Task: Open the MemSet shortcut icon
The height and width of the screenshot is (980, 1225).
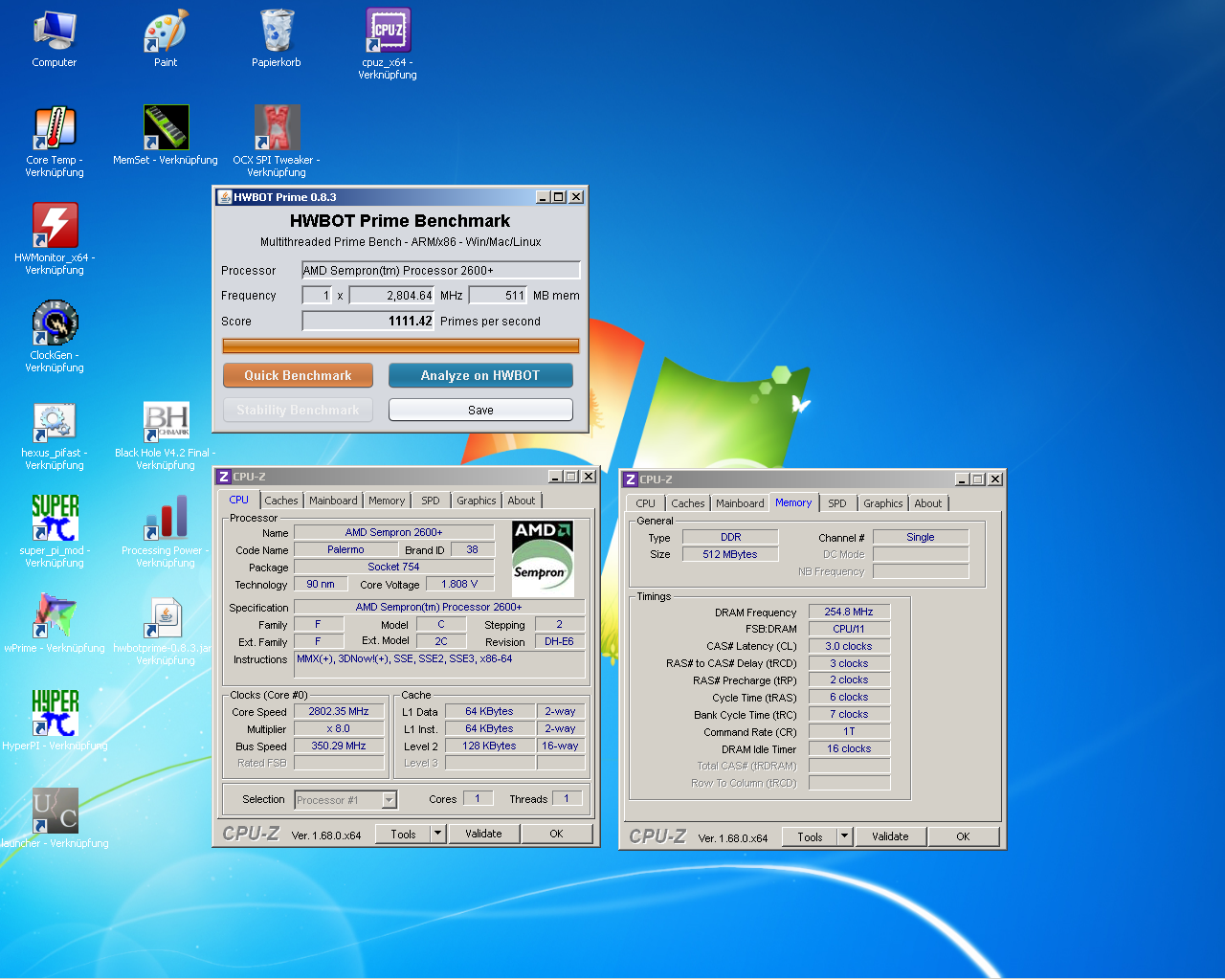Action: point(166,136)
